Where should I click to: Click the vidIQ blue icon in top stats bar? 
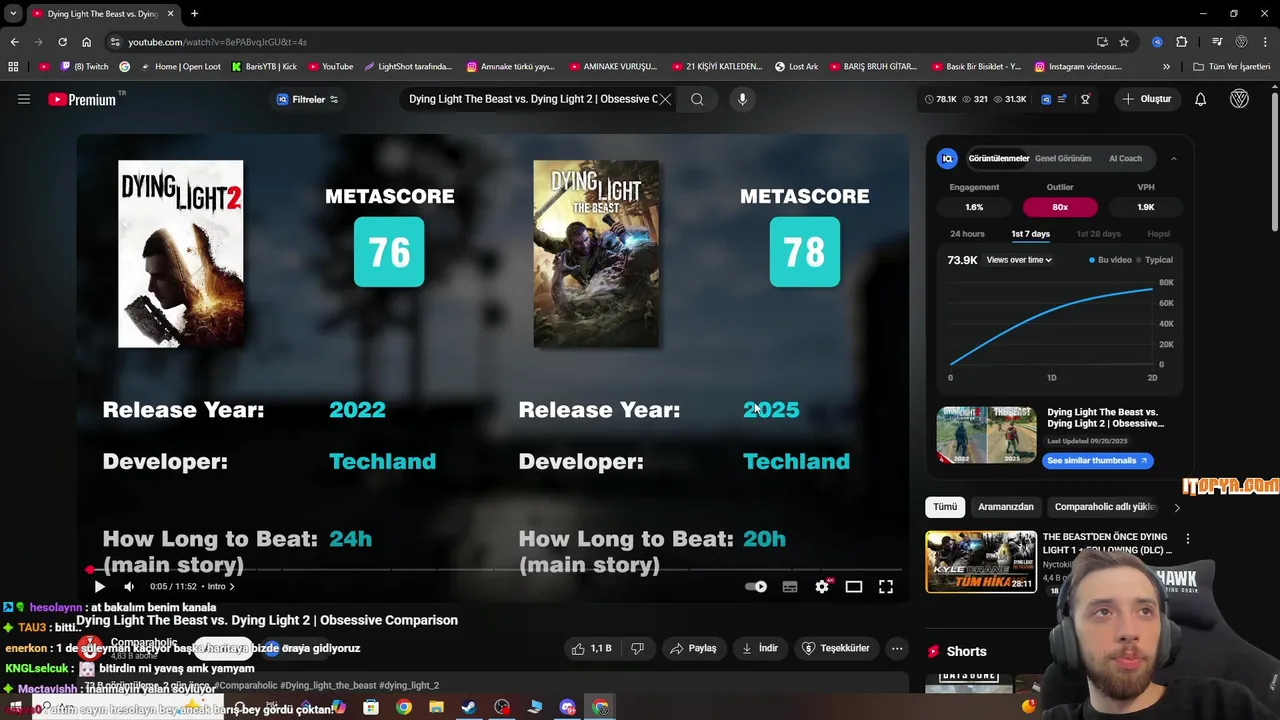coord(1046,99)
